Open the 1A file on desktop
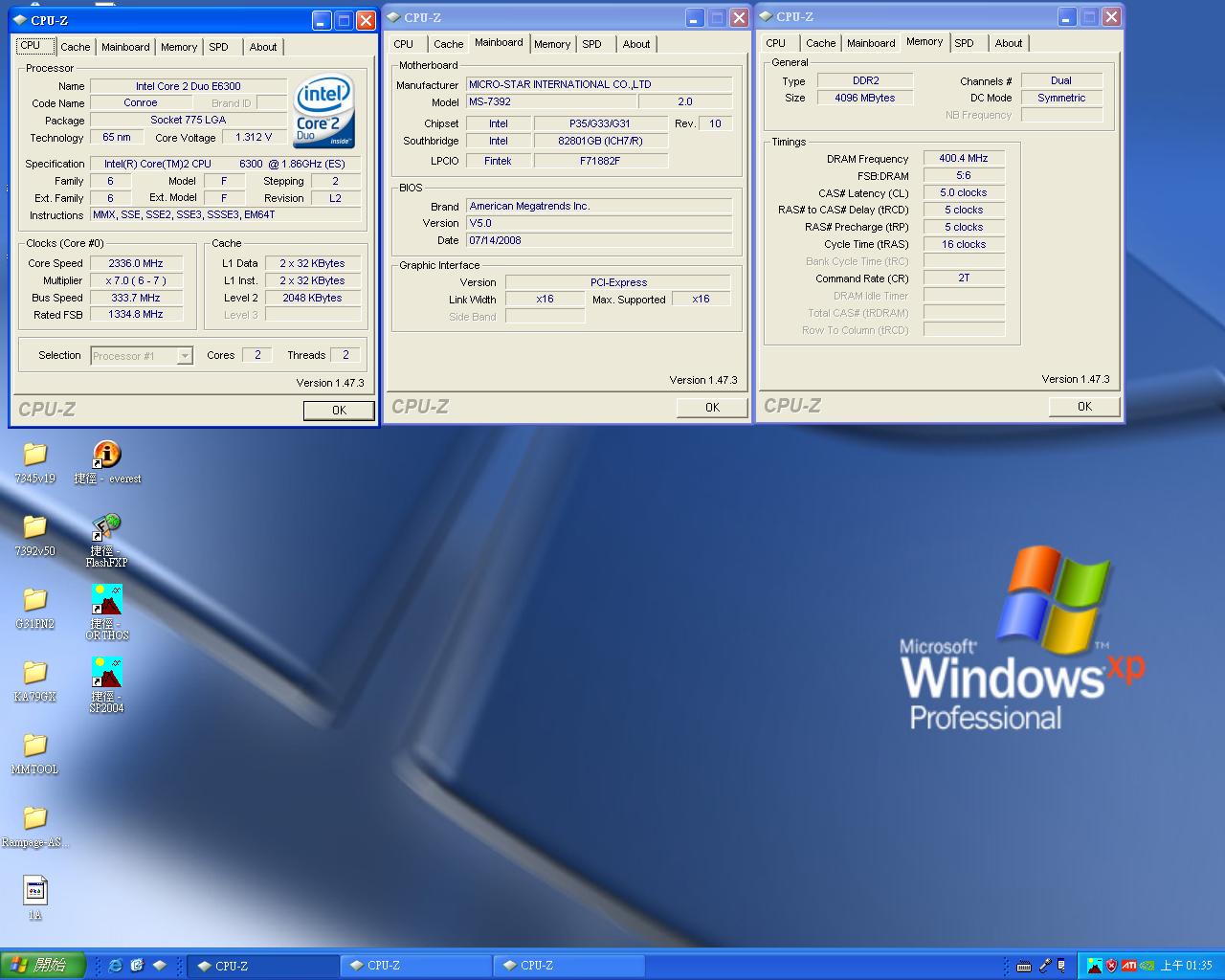 click(x=34, y=892)
